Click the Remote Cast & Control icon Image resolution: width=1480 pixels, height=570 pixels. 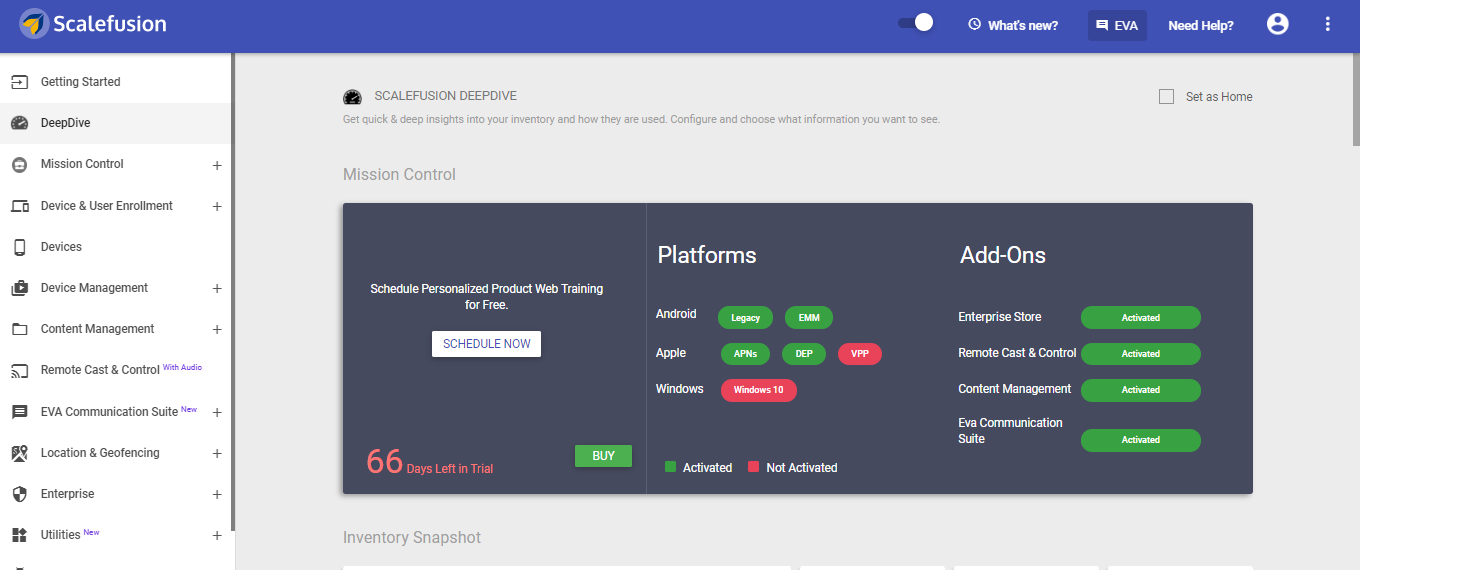coord(19,371)
